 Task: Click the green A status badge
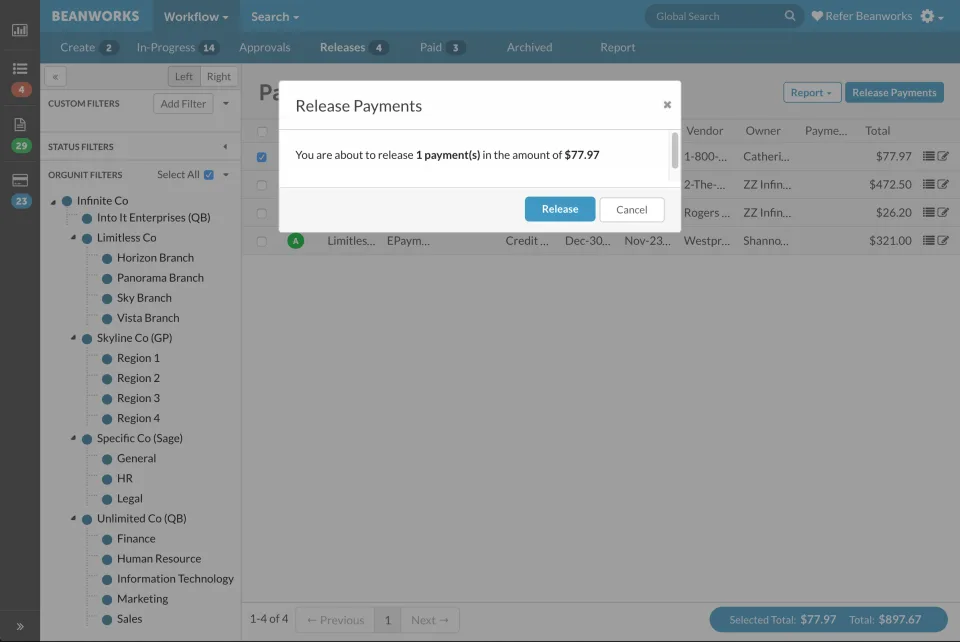[296, 241]
